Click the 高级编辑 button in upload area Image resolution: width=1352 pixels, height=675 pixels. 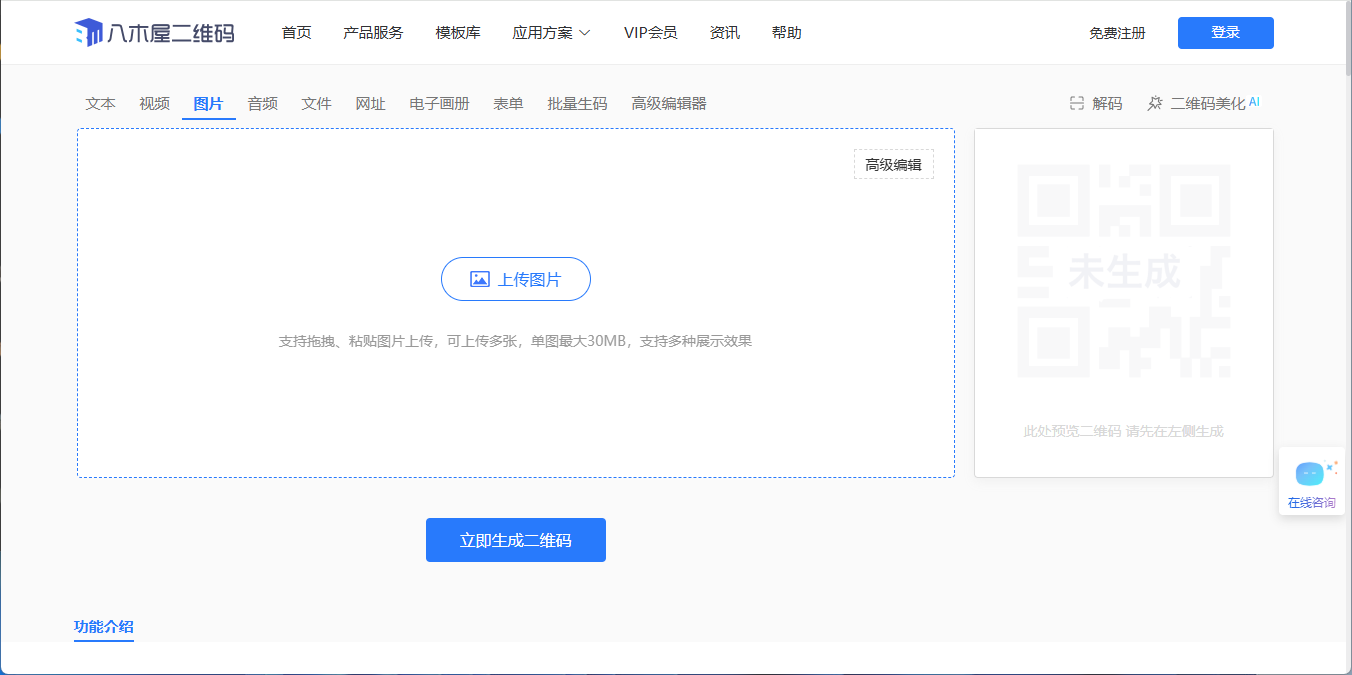893,165
